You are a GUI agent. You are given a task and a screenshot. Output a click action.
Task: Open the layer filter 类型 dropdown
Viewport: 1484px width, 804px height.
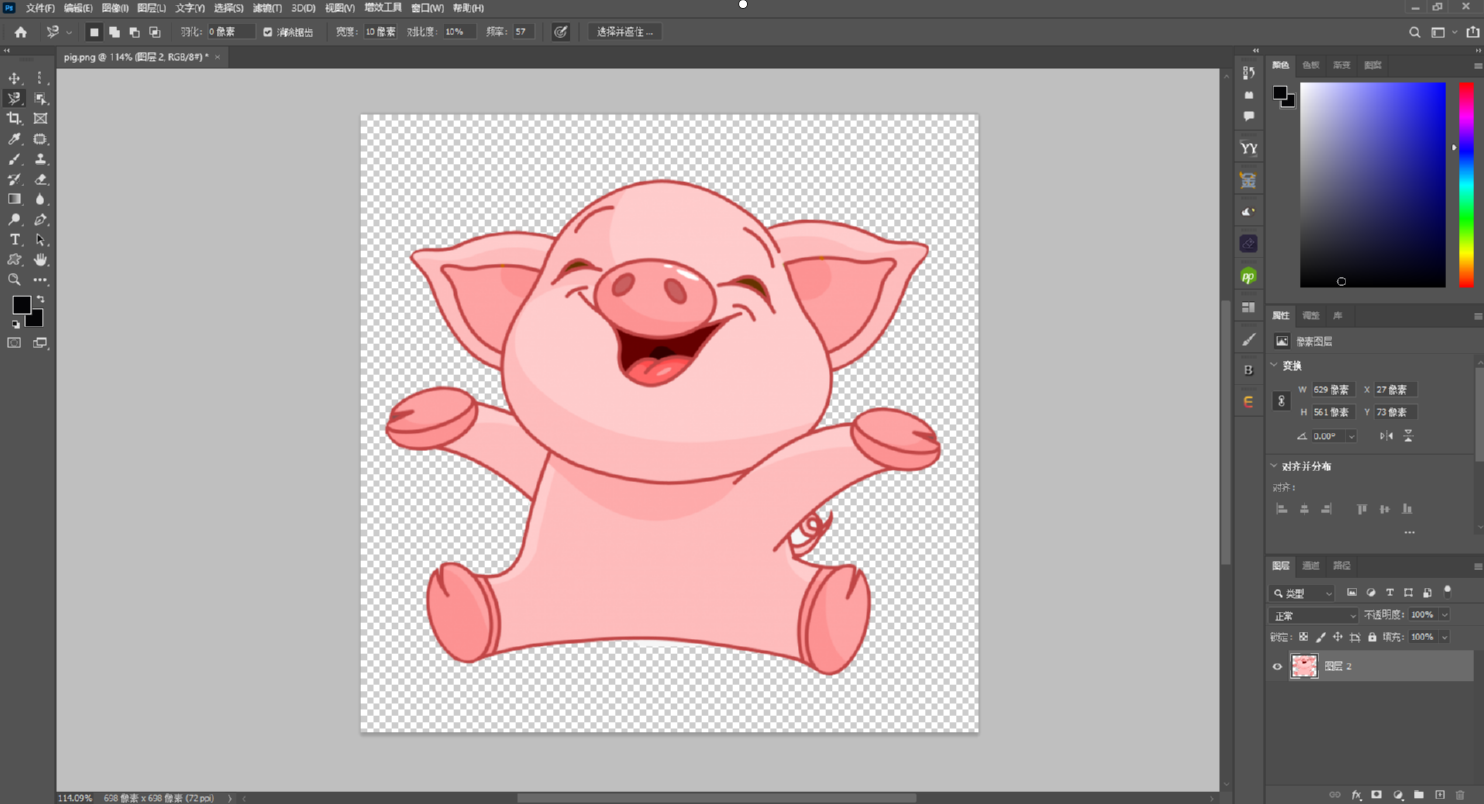1301,593
